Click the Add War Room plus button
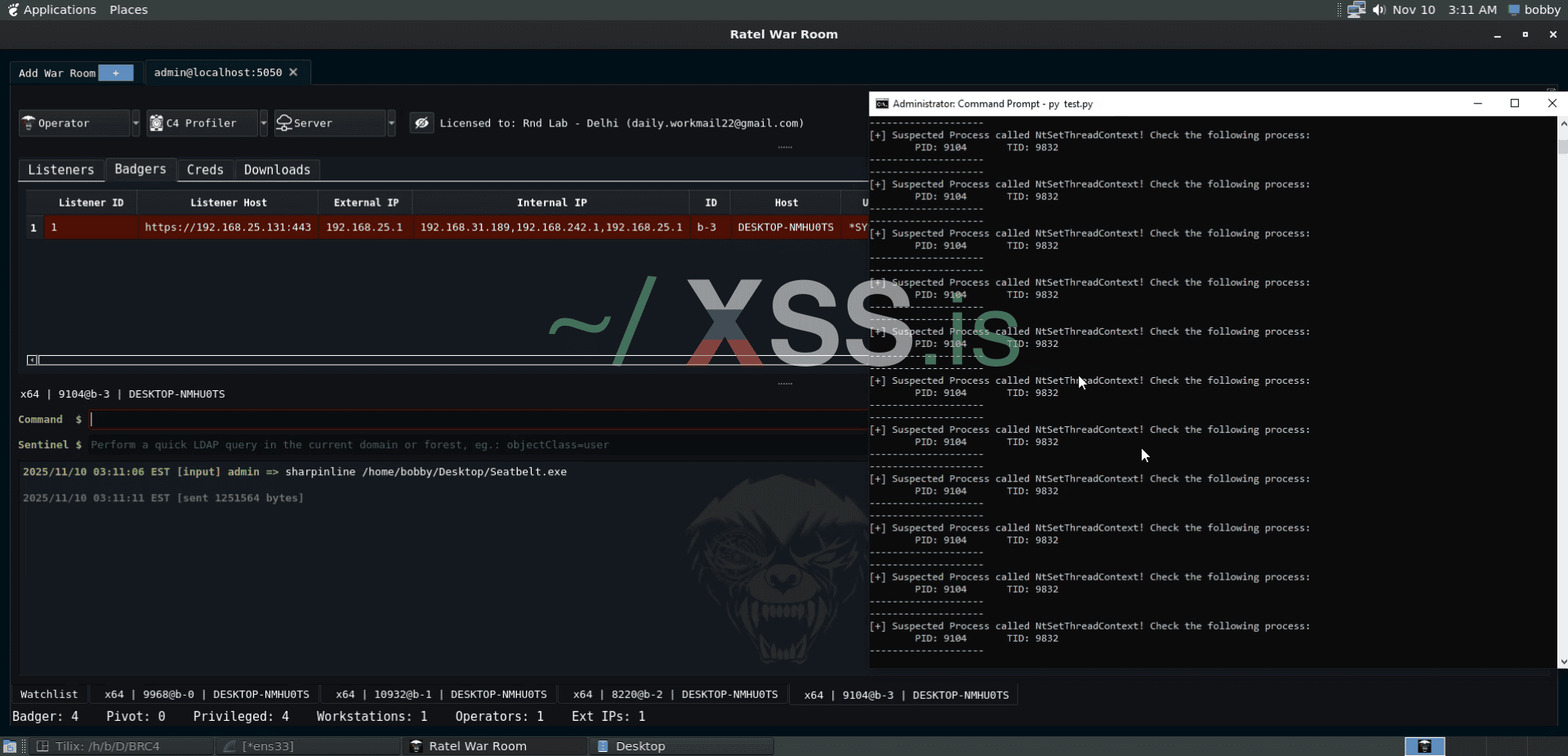The image size is (1568, 756). (x=116, y=73)
